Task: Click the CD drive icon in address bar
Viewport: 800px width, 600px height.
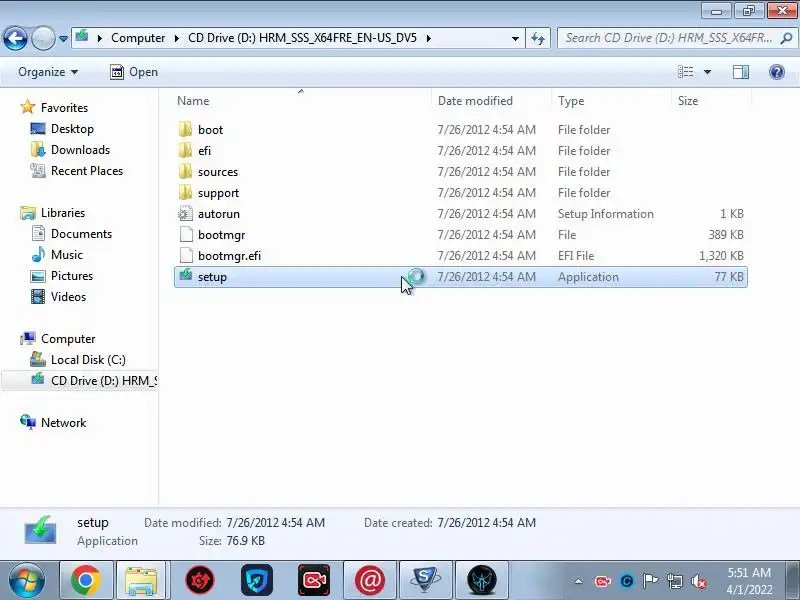Action: click(82, 37)
